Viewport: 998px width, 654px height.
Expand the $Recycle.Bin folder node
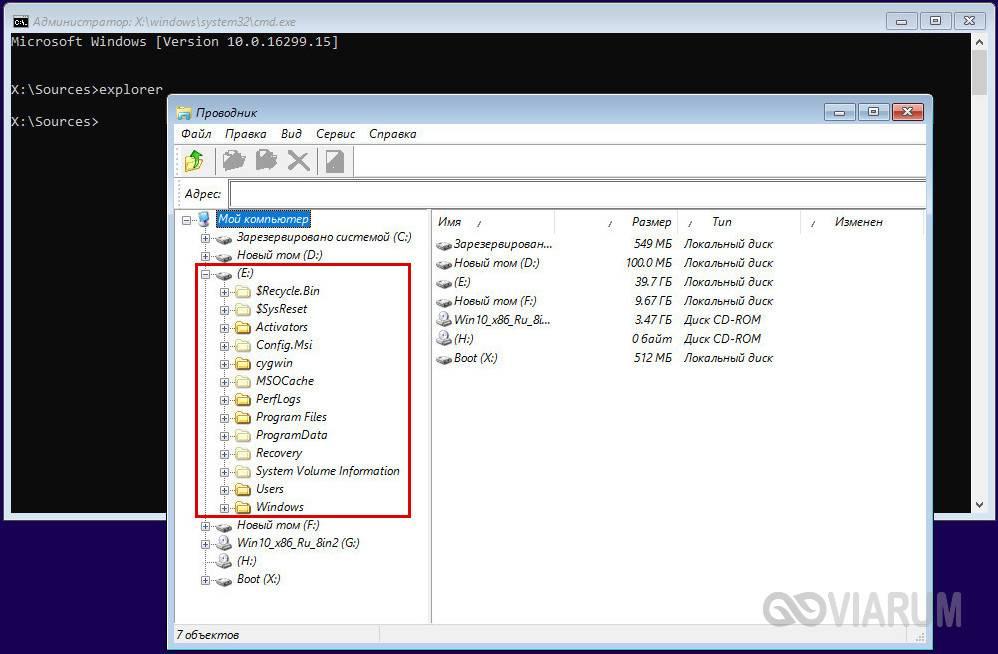coord(224,292)
